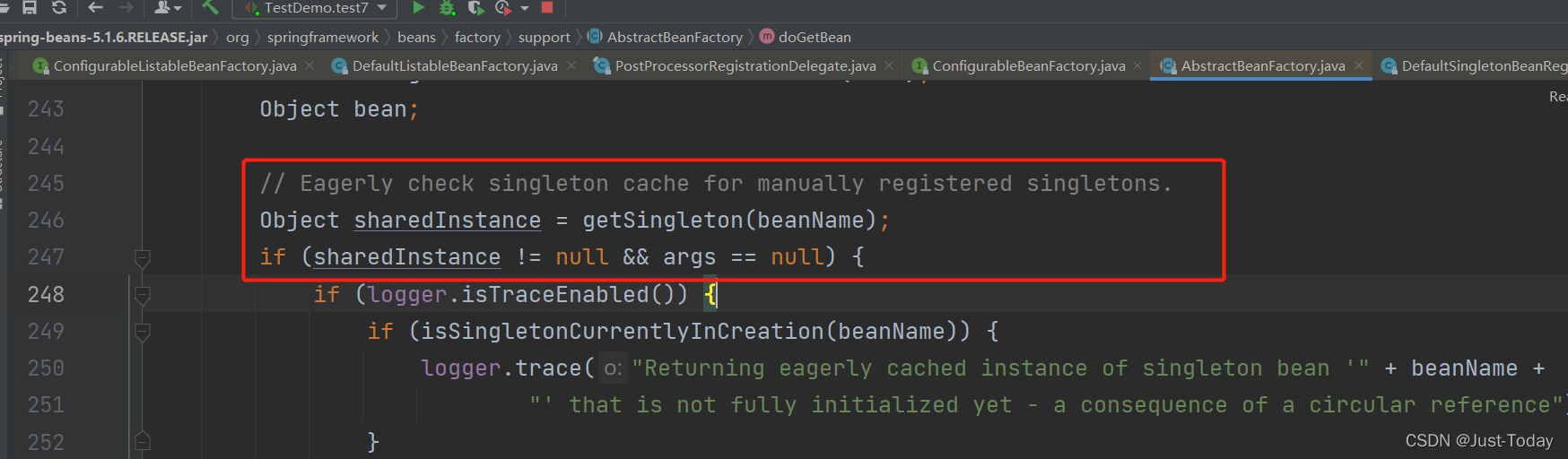Image resolution: width=1568 pixels, height=459 pixels.
Task: Click sharedInstance in the line 247 condition
Action: tap(407, 257)
